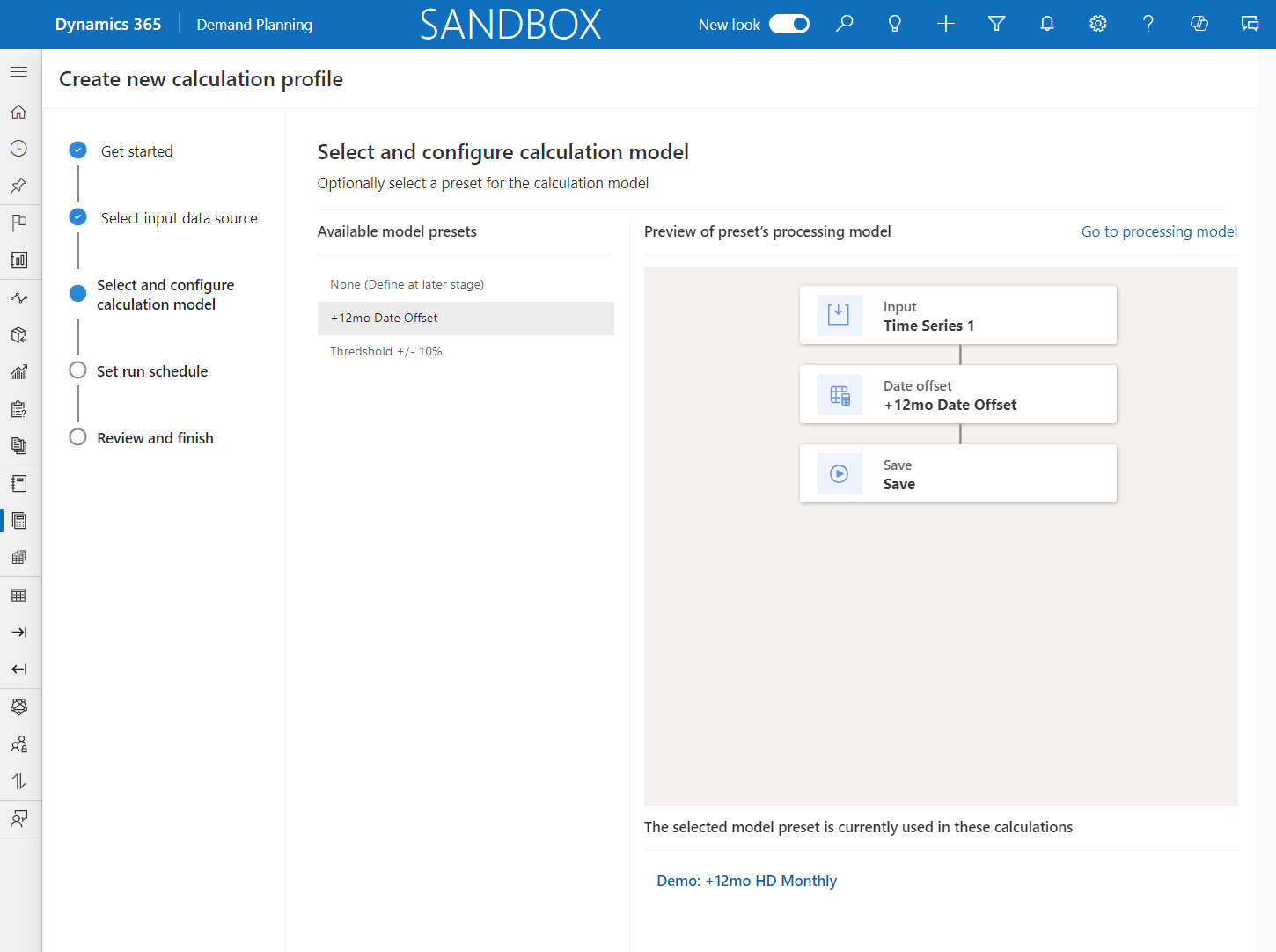
Task: Open Recent clock icon in sidebar
Action: [18, 149]
